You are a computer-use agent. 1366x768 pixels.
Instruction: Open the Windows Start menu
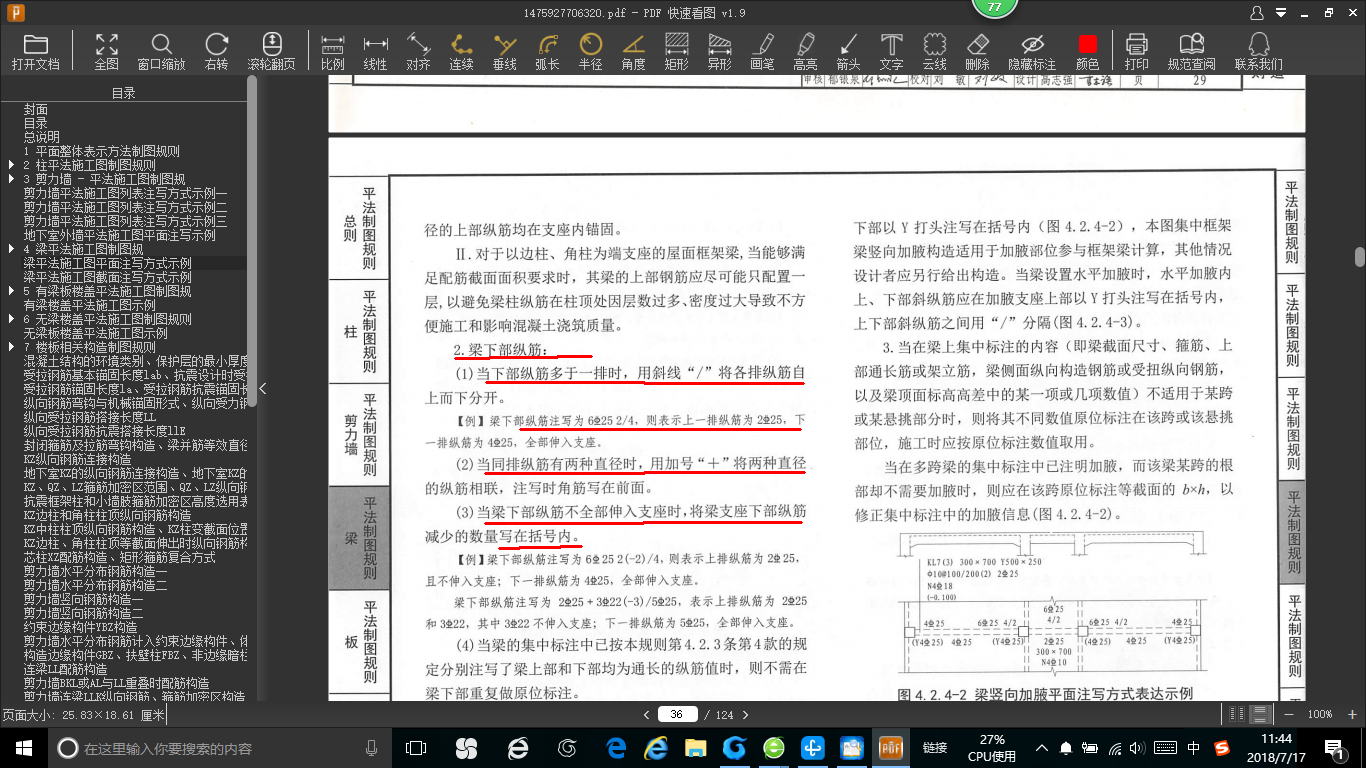click(22, 747)
